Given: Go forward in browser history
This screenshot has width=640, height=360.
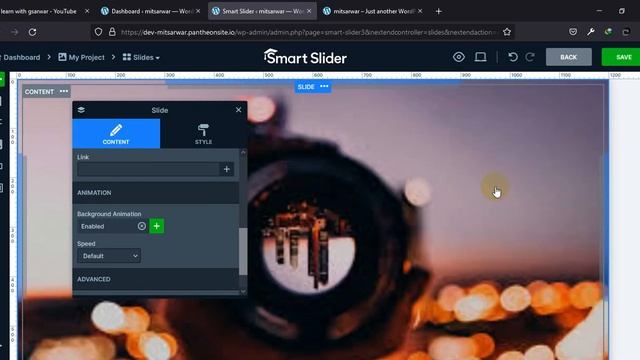Looking at the screenshot, I should [x=15, y=32].
